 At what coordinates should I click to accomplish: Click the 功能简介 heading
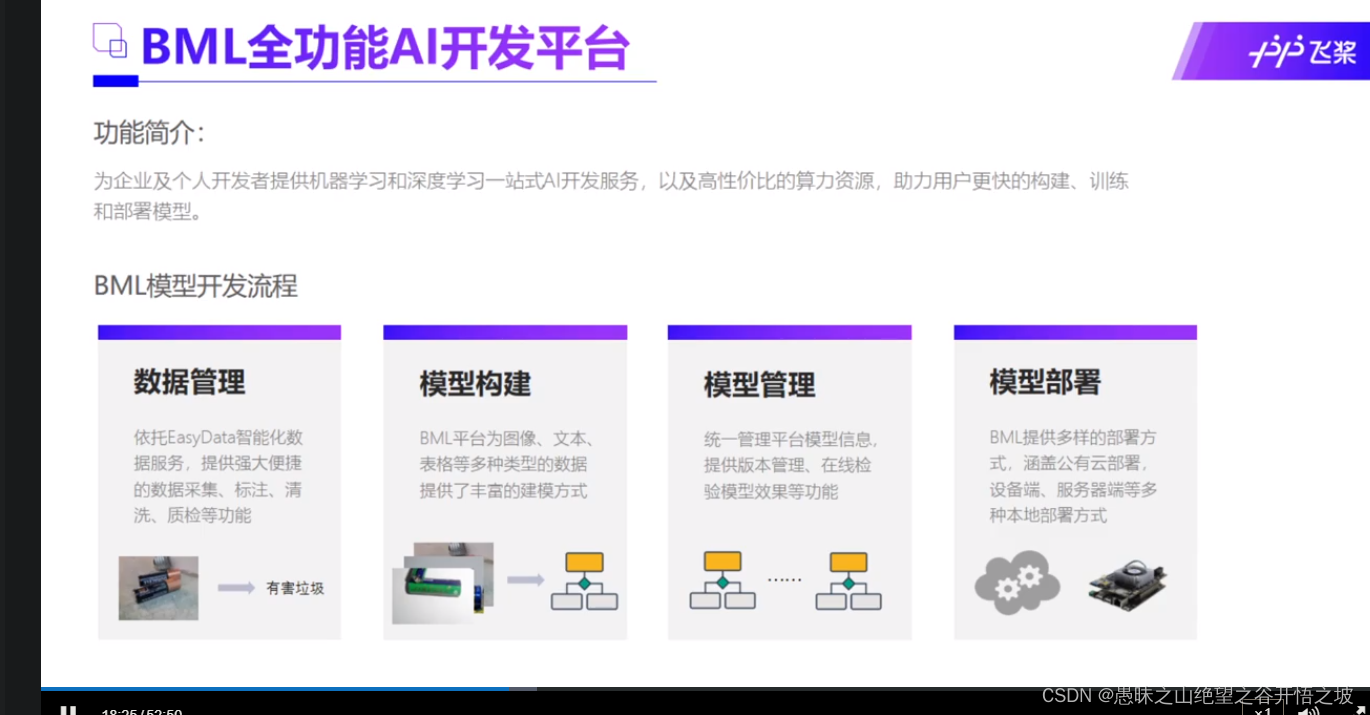[x=149, y=133]
